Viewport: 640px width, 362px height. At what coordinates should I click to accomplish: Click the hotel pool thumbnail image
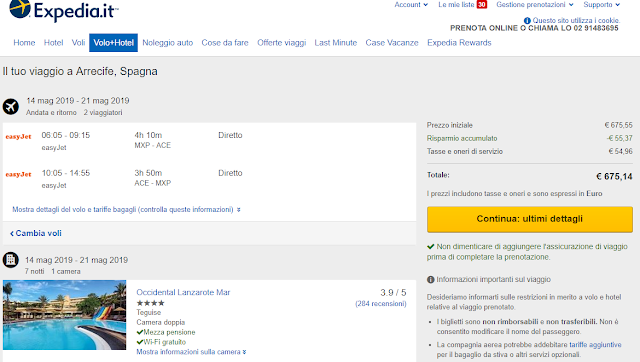point(64,315)
